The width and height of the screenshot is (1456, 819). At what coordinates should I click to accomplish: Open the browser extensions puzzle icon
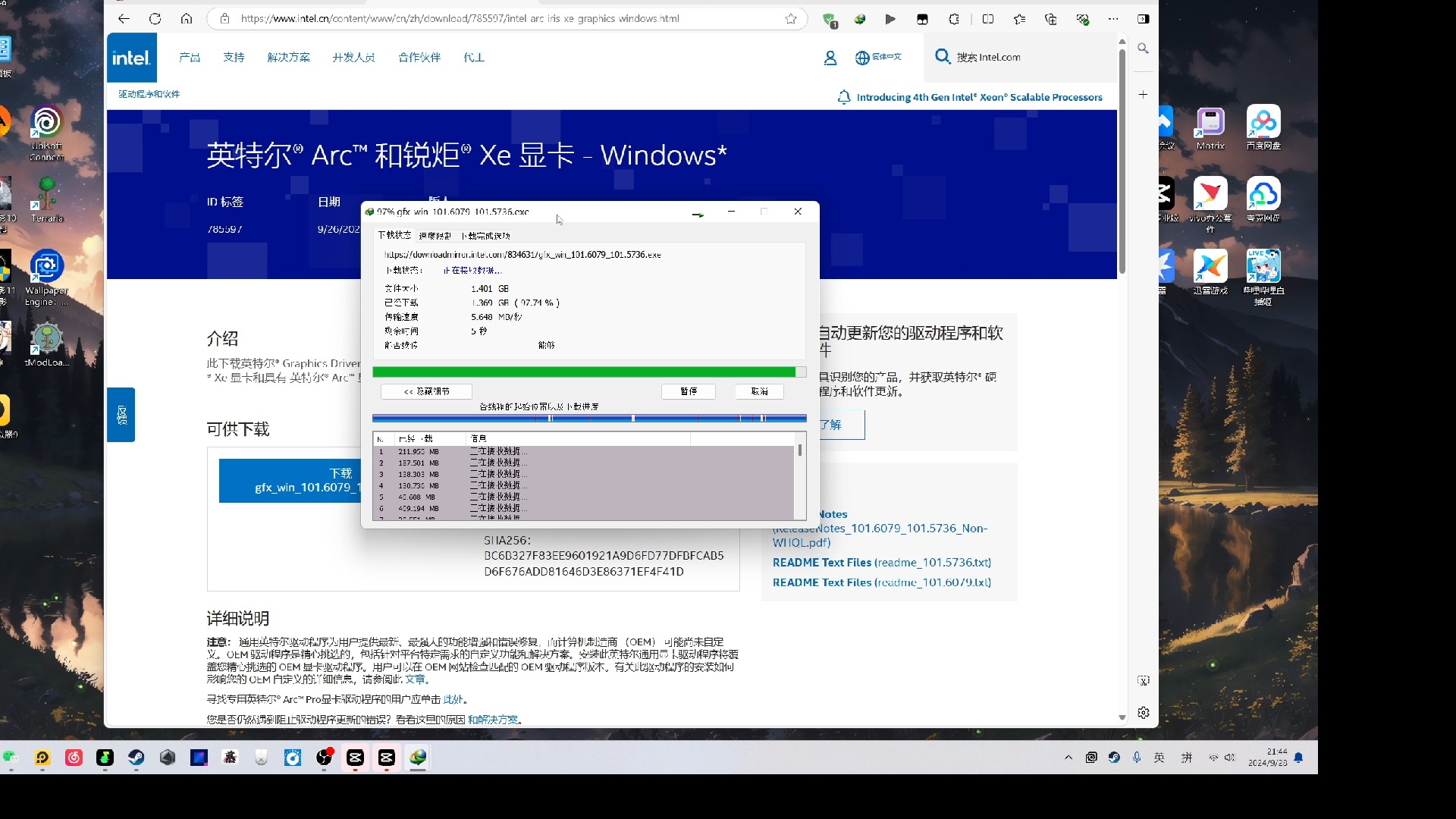[954, 19]
